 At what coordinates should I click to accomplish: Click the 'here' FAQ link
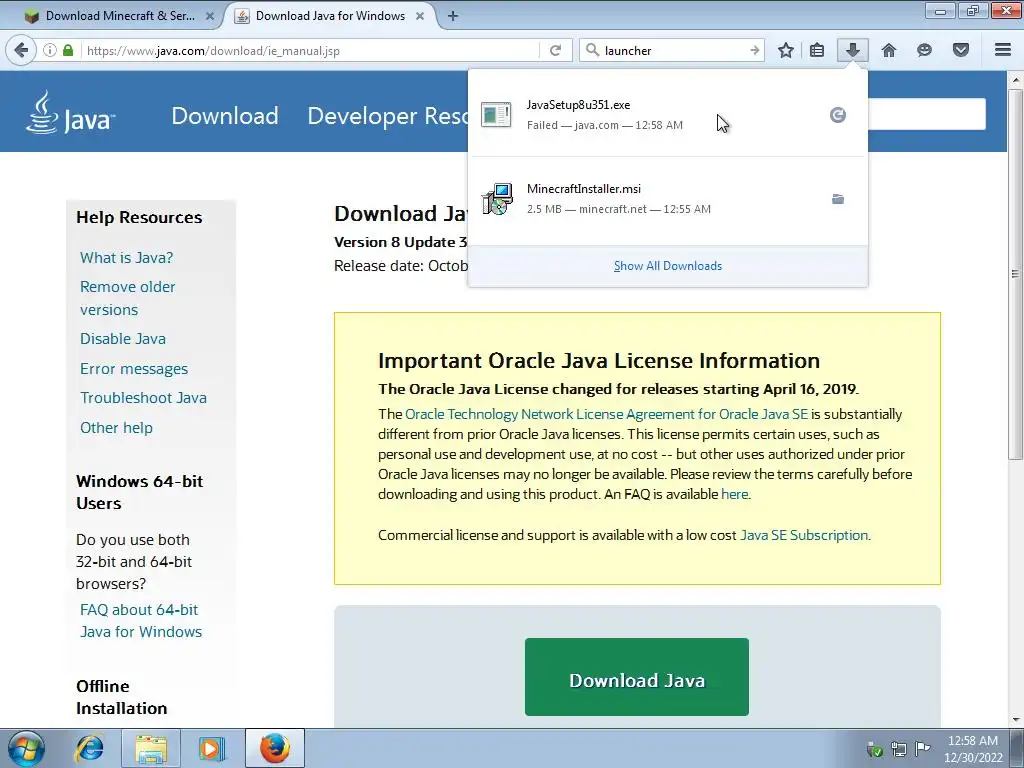735,494
